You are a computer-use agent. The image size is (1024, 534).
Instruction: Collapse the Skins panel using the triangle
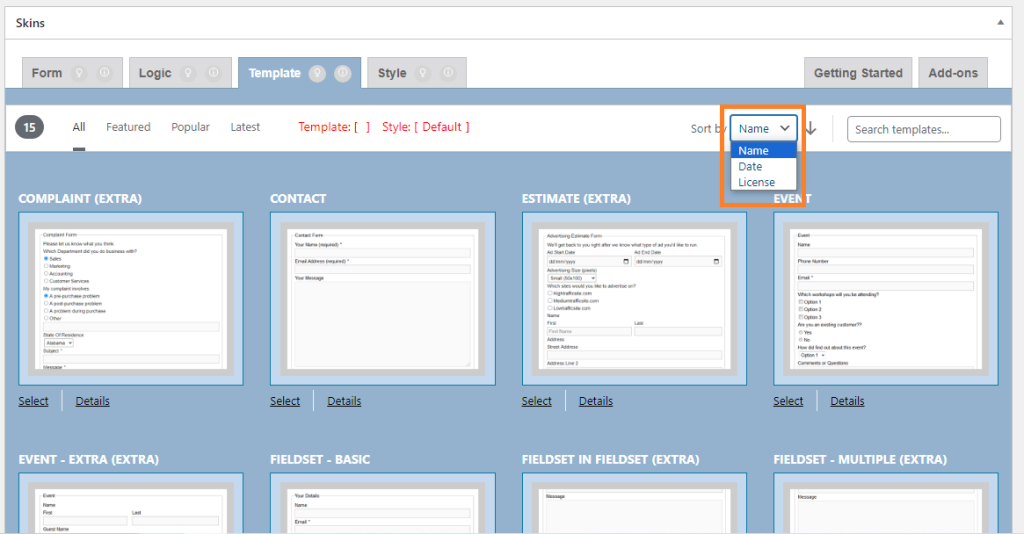[x=1001, y=21]
